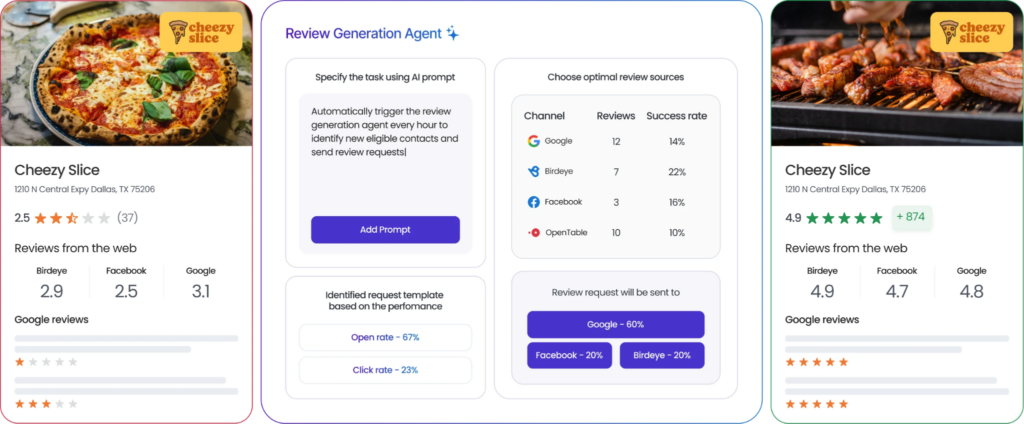The height and width of the screenshot is (424, 1024).
Task: Click the Click rate - 23% pill
Action: [385, 370]
